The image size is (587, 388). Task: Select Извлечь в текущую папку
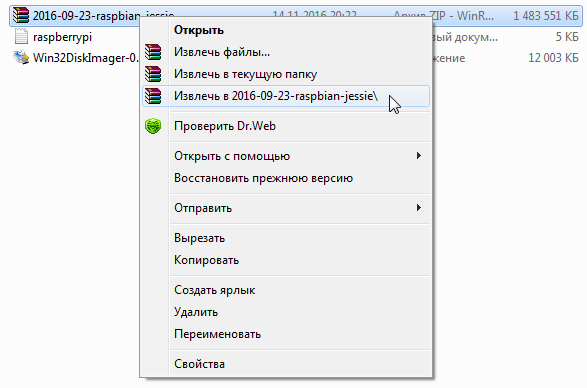pos(286,74)
